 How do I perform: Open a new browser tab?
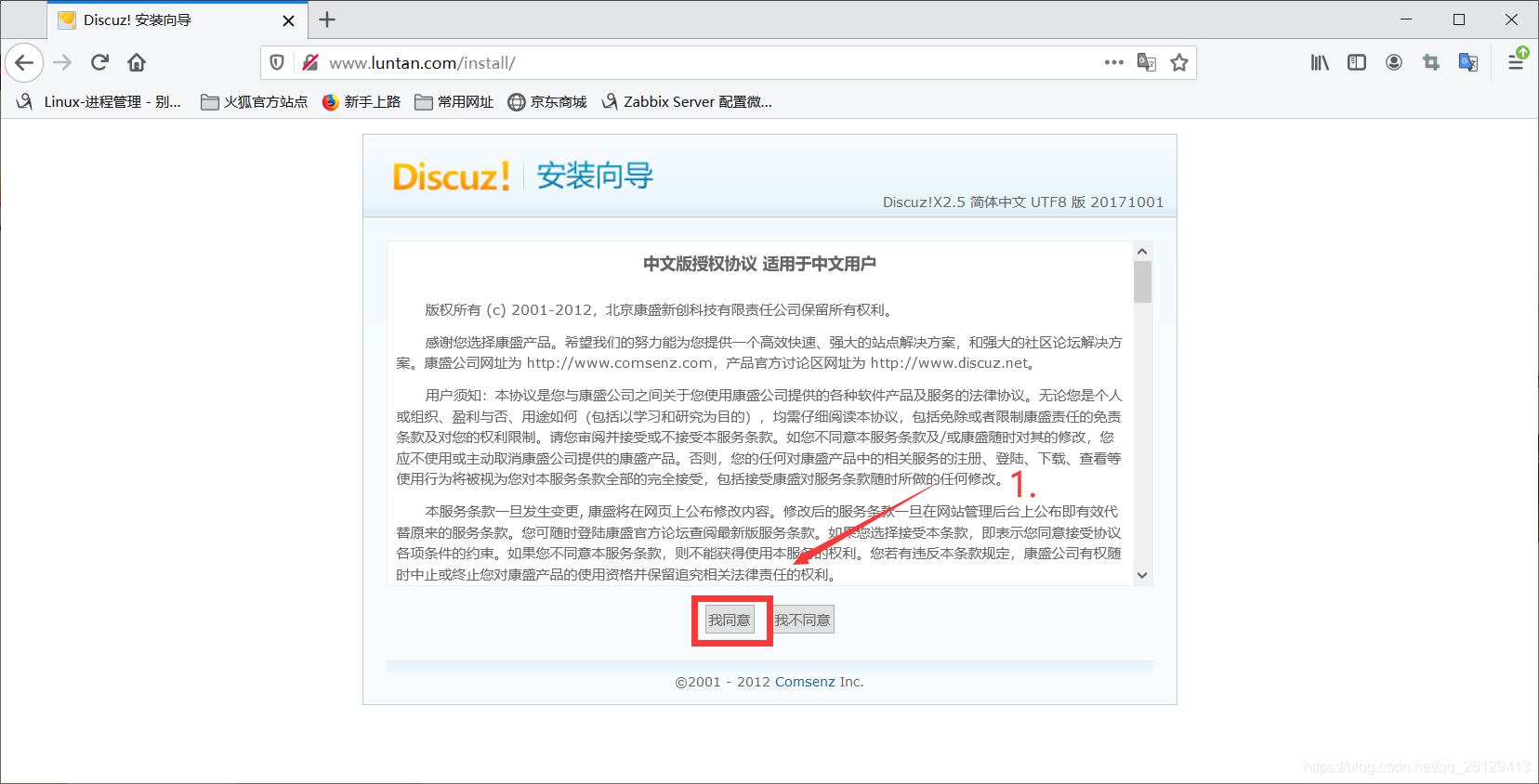pos(327,20)
